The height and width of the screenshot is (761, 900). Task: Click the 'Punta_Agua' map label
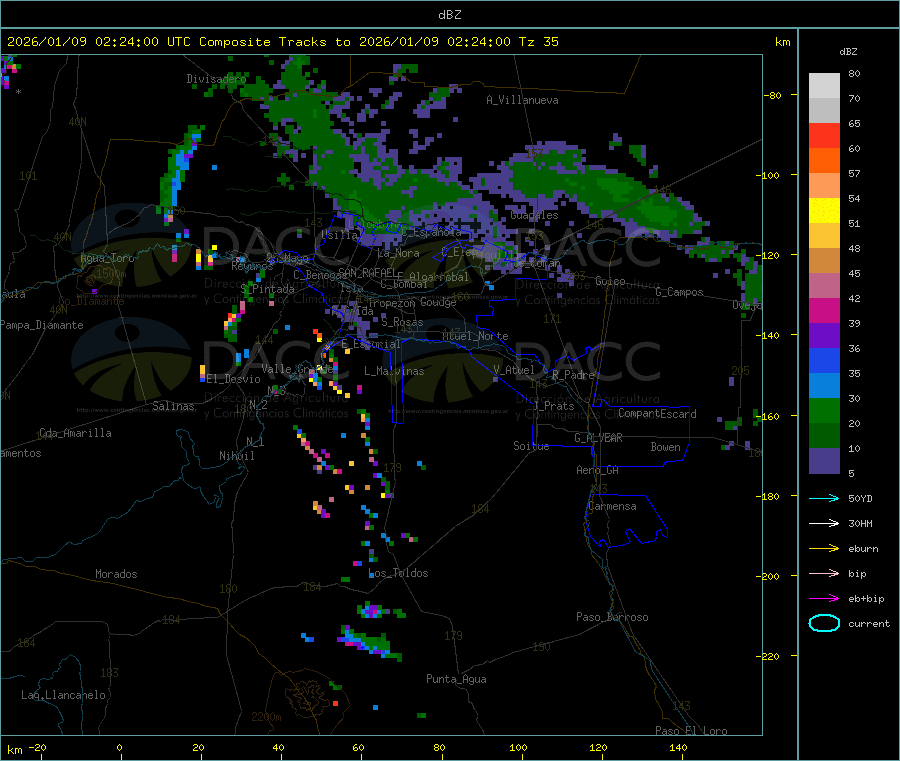click(456, 679)
